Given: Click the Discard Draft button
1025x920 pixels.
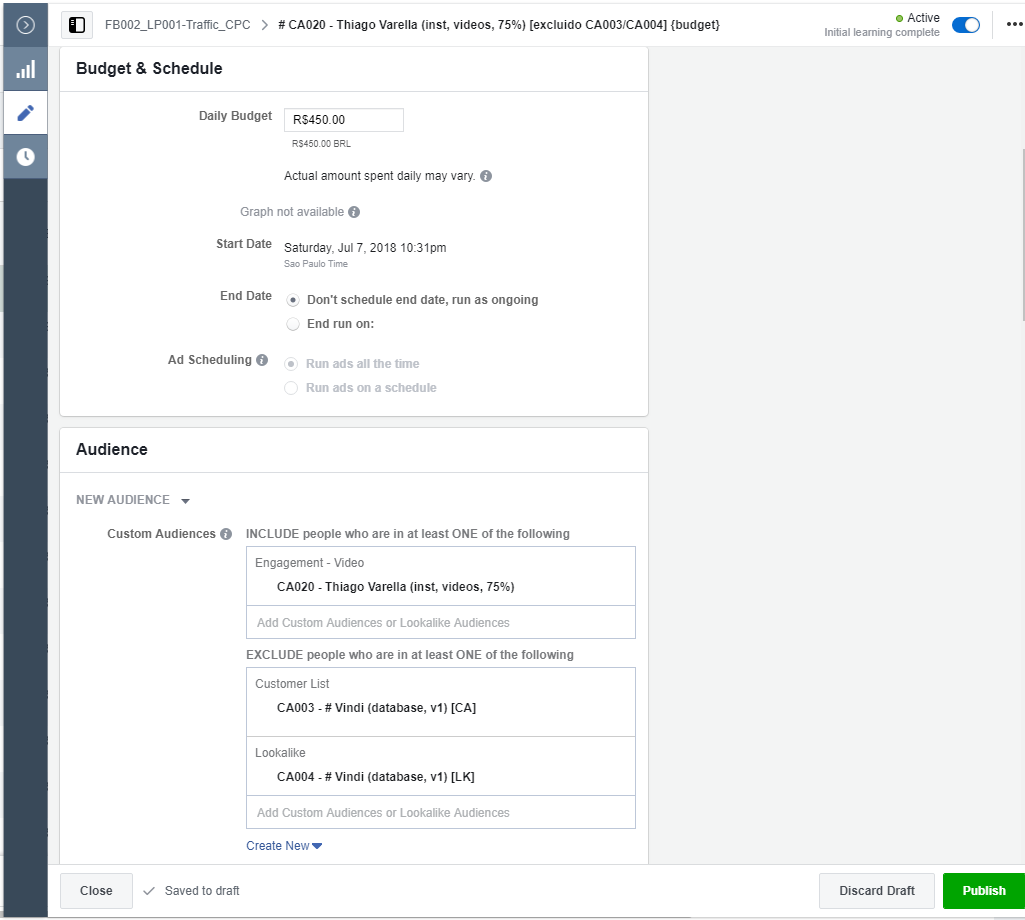Looking at the screenshot, I should 876,891.
